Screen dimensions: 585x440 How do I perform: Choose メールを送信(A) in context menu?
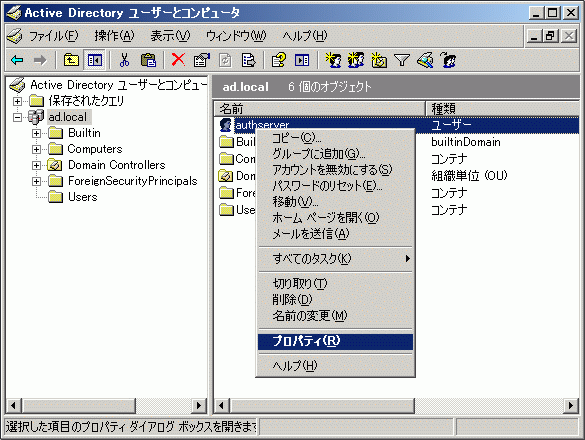click(x=335, y=234)
